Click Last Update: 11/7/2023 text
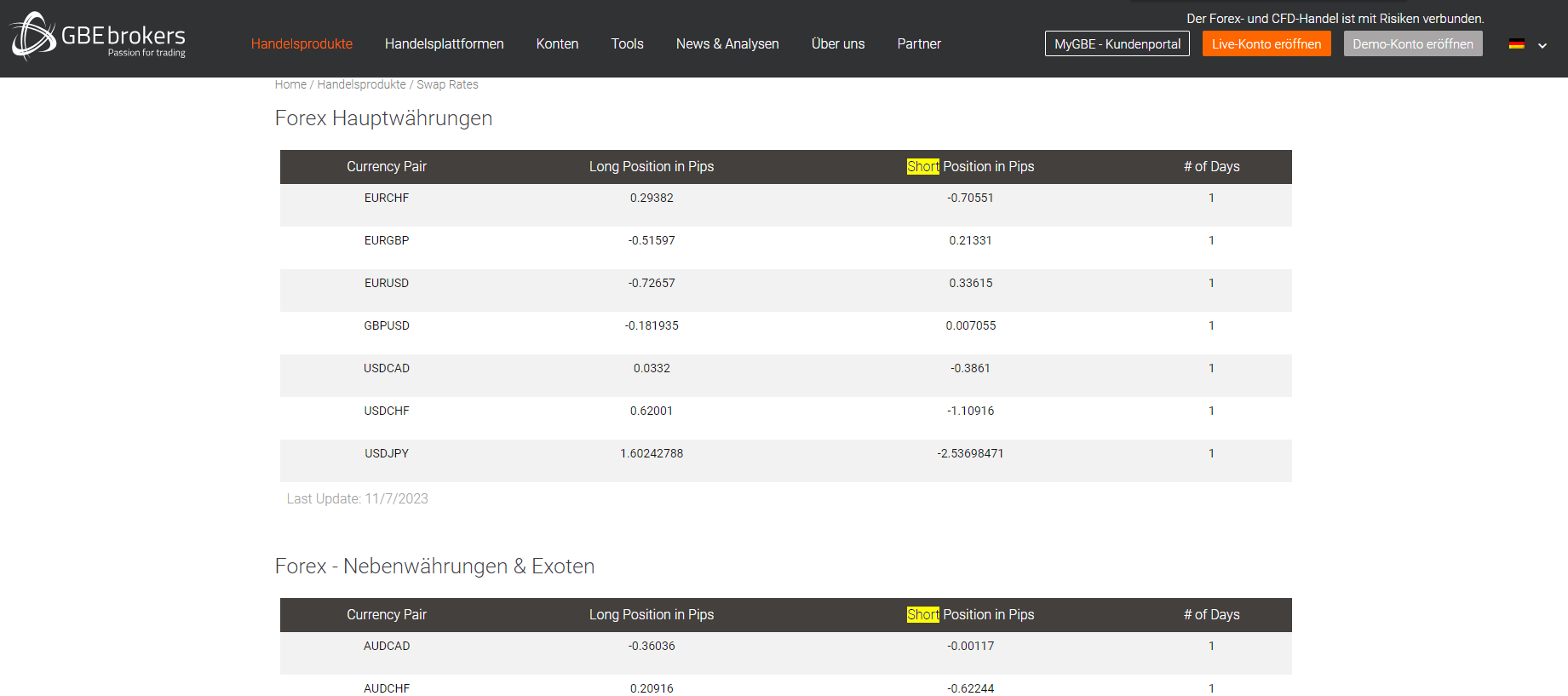The width and height of the screenshot is (1568, 696). tap(357, 498)
